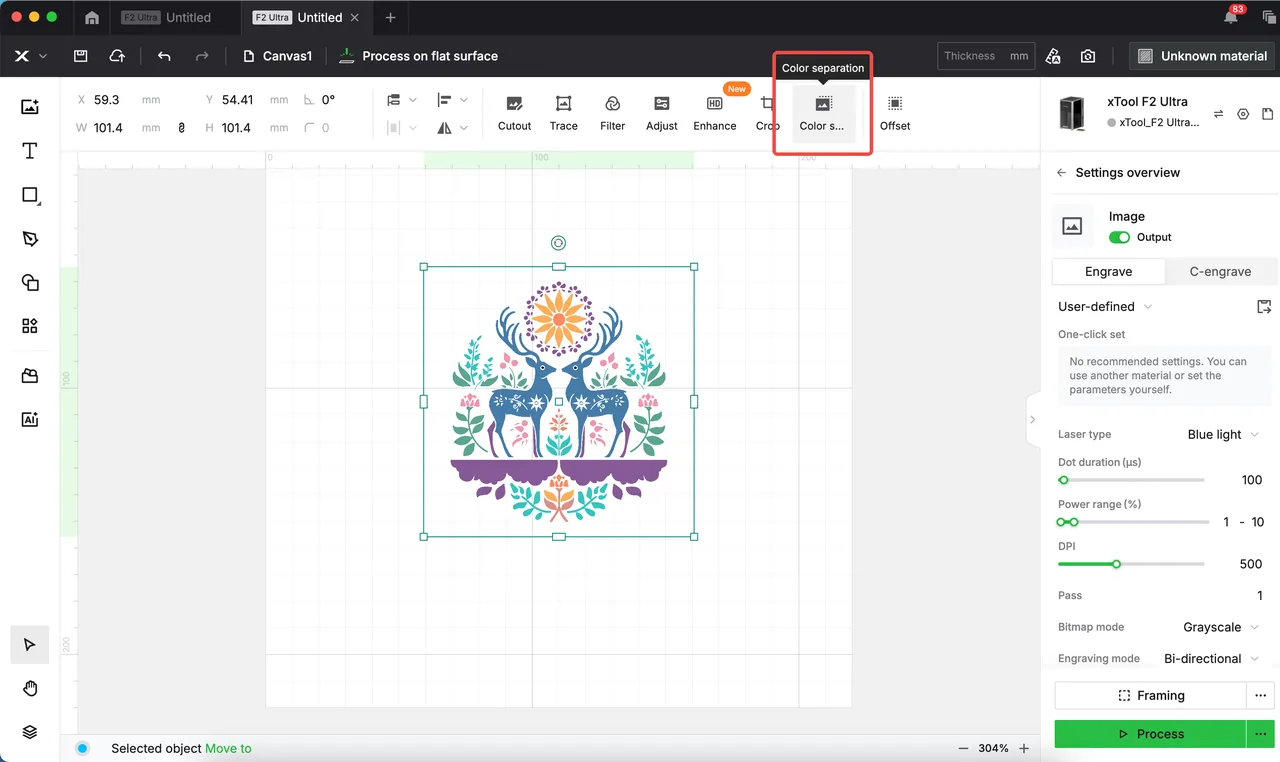Click the redo arrow

(x=202, y=56)
